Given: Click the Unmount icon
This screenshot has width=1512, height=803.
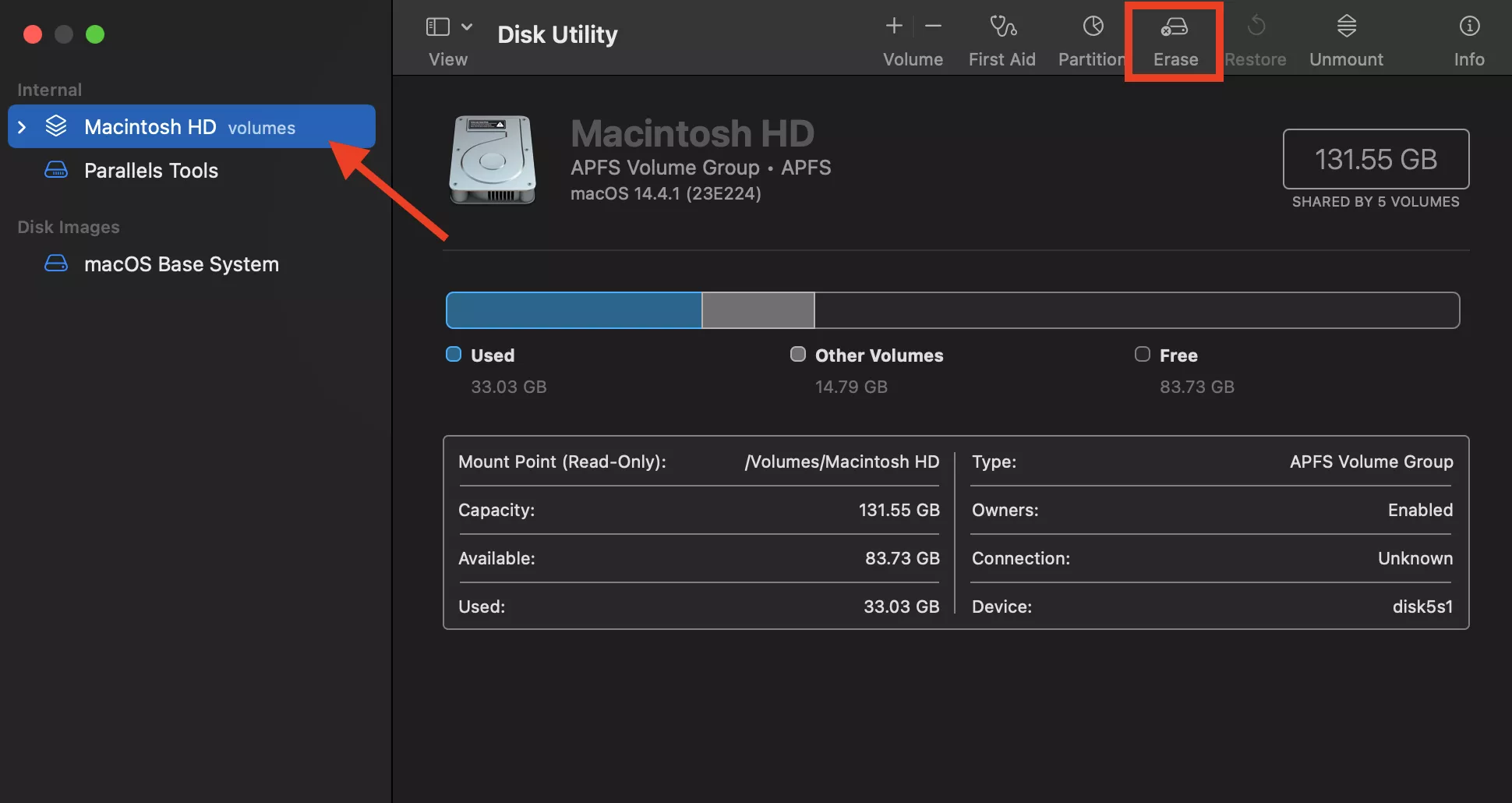Looking at the screenshot, I should click(x=1346, y=27).
